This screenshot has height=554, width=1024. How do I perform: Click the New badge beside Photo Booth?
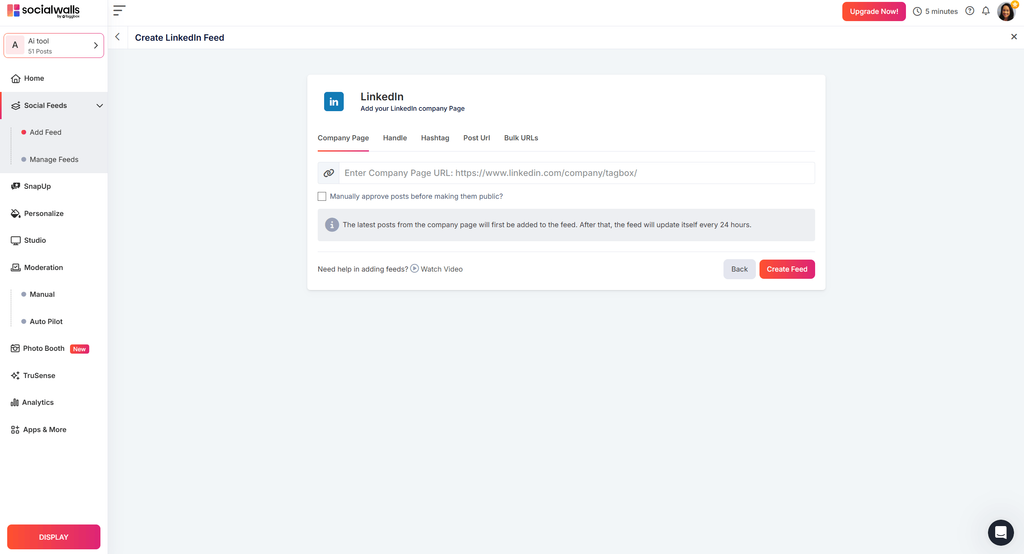80,349
